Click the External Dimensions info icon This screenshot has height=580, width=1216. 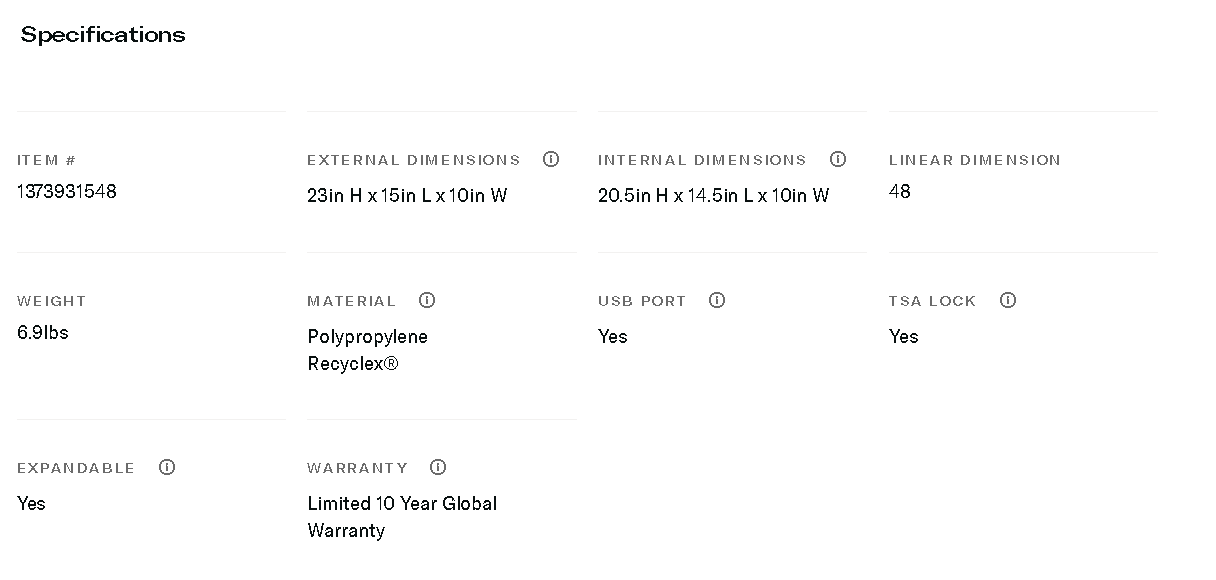tap(551, 159)
